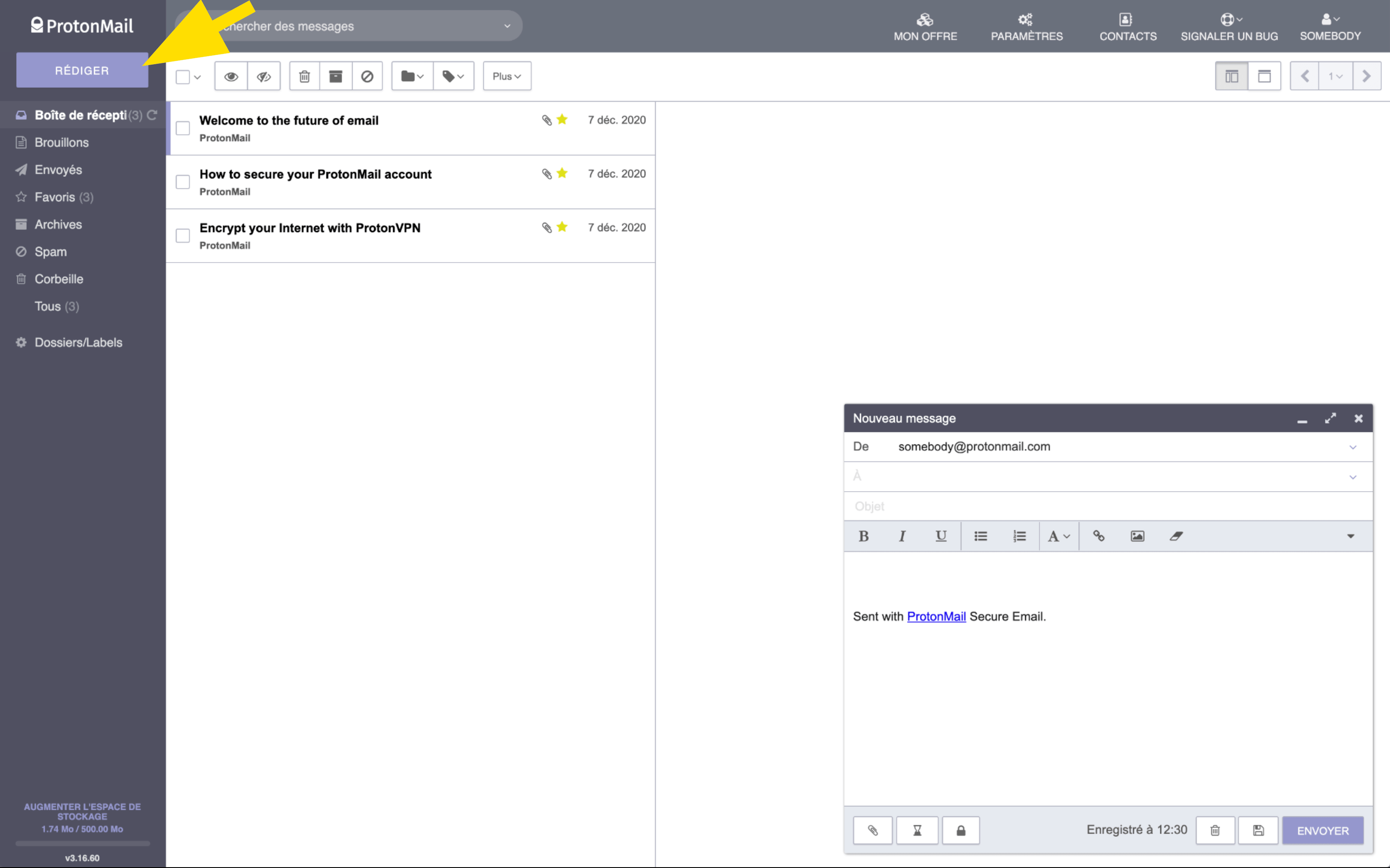This screenshot has height=868, width=1390.
Task: Open the label tag dropdown
Action: tap(454, 76)
